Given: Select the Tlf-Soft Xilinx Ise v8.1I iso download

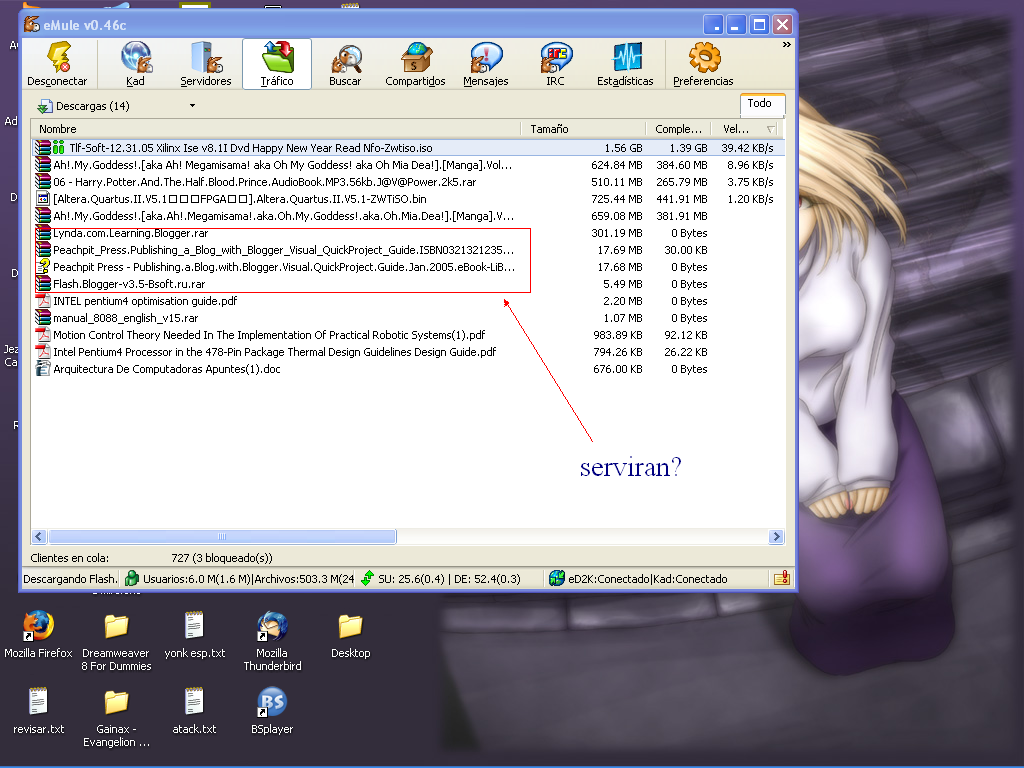Looking at the screenshot, I should coord(408,148).
